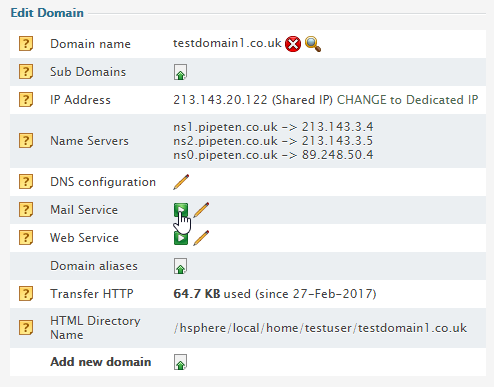Click the Add new domain icon
The width and height of the screenshot is (494, 387).
pos(180,362)
